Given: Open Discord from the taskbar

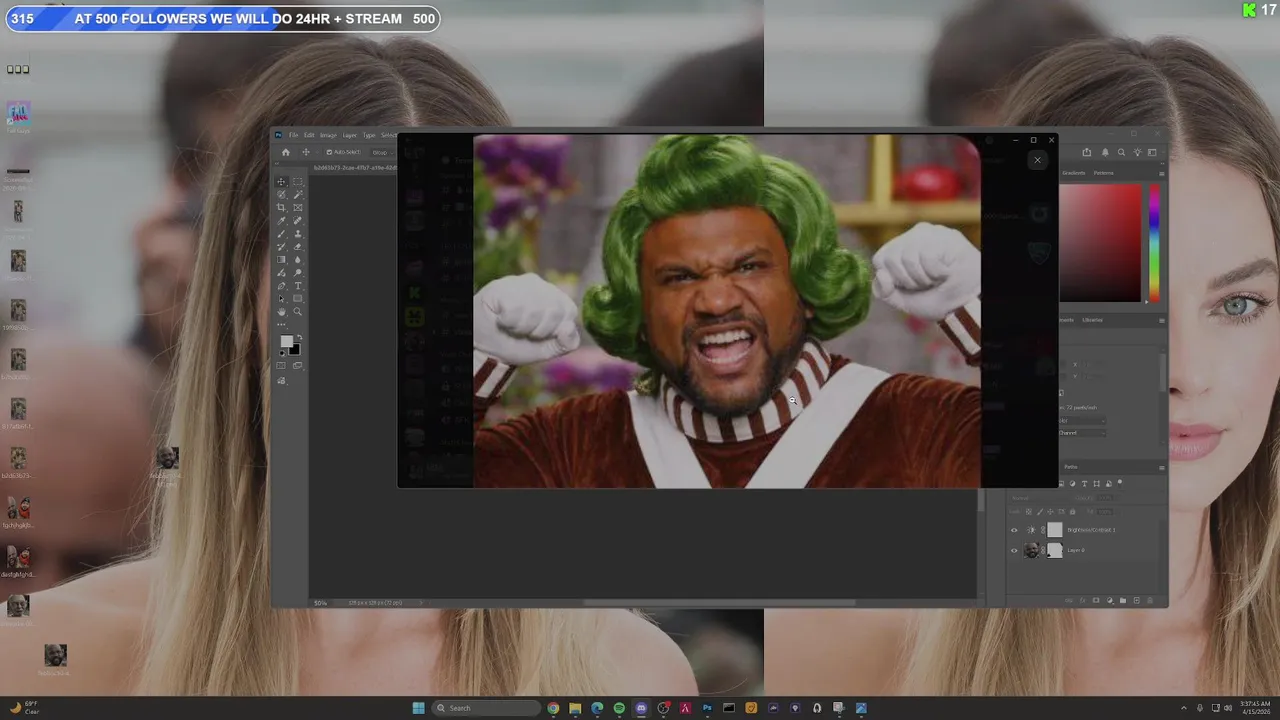Looking at the screenshot, I should click(641, 708).
